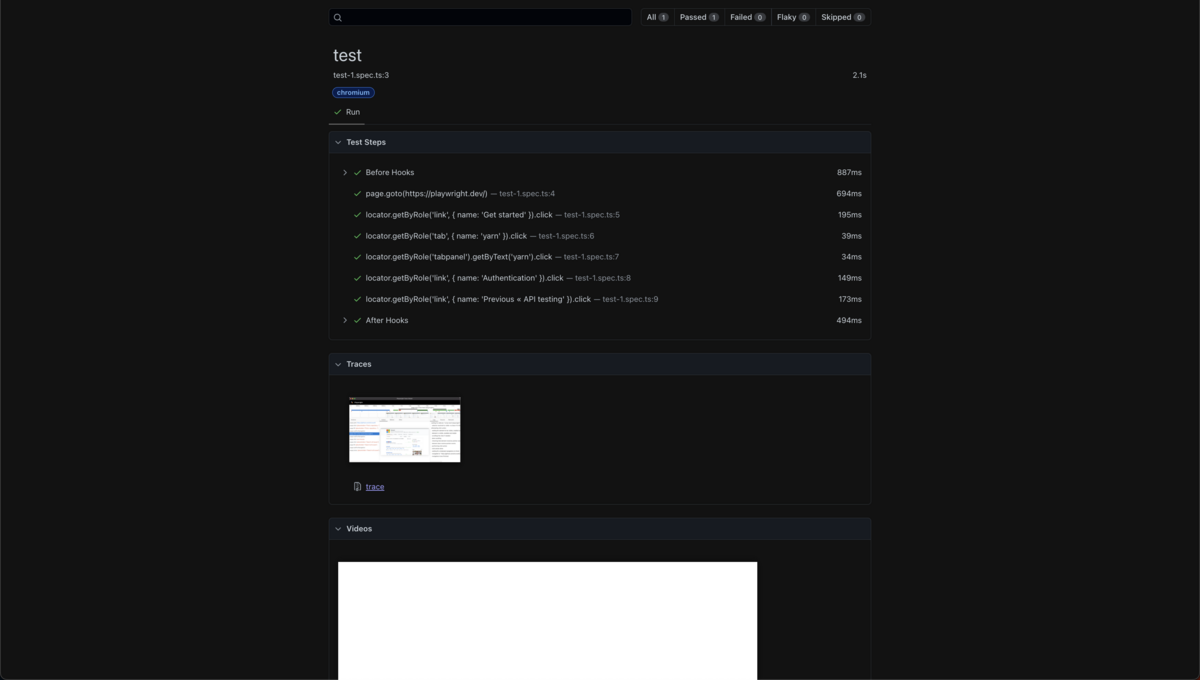Screen dimensions: 1200x680
Task: Click the search magnifier icon
Action: coord(338,17)
